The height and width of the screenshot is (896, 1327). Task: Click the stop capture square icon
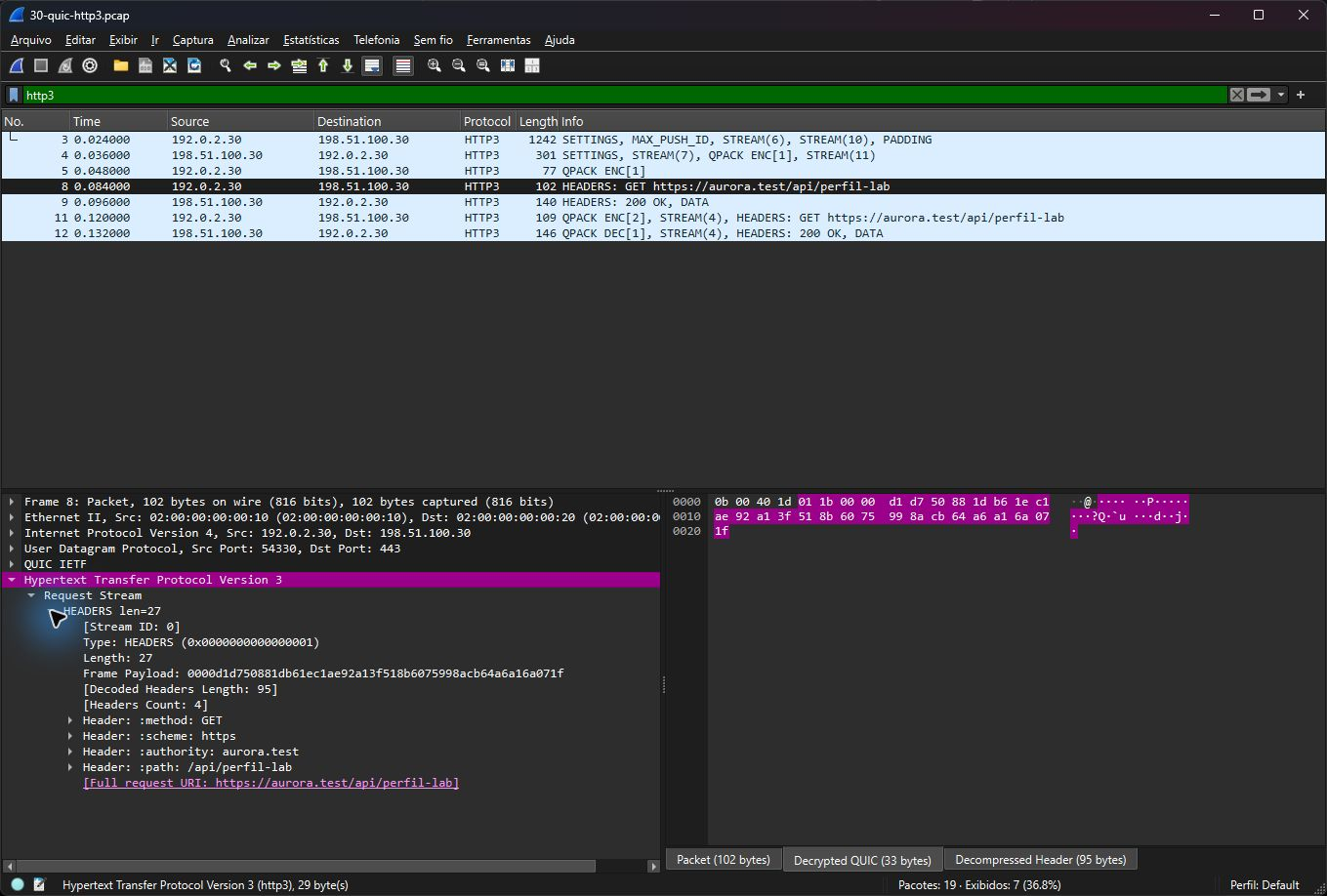[41, 65]
